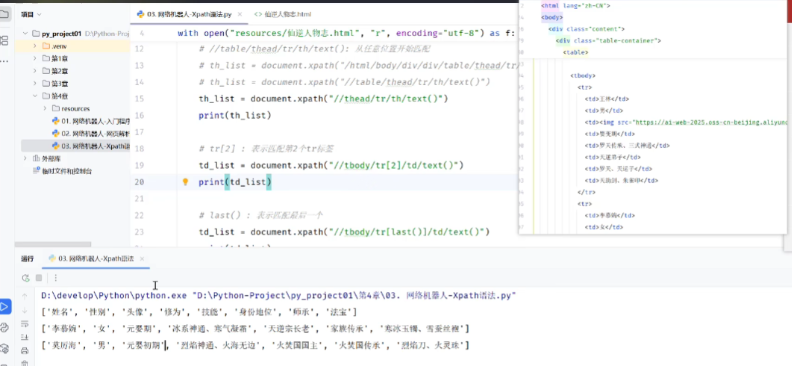Expand the 第1章 folder
Viewport: 792px width, 367px height.
(x=35, y=58)
